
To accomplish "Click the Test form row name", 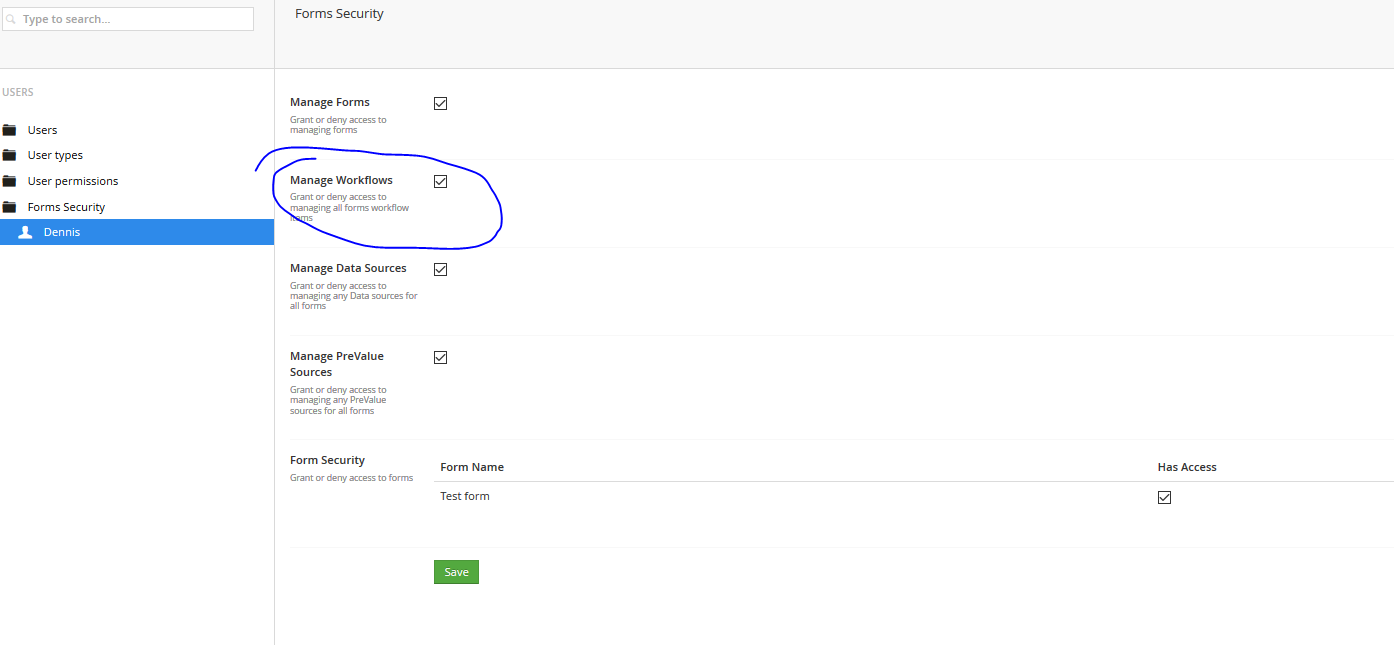I will 465,496.
